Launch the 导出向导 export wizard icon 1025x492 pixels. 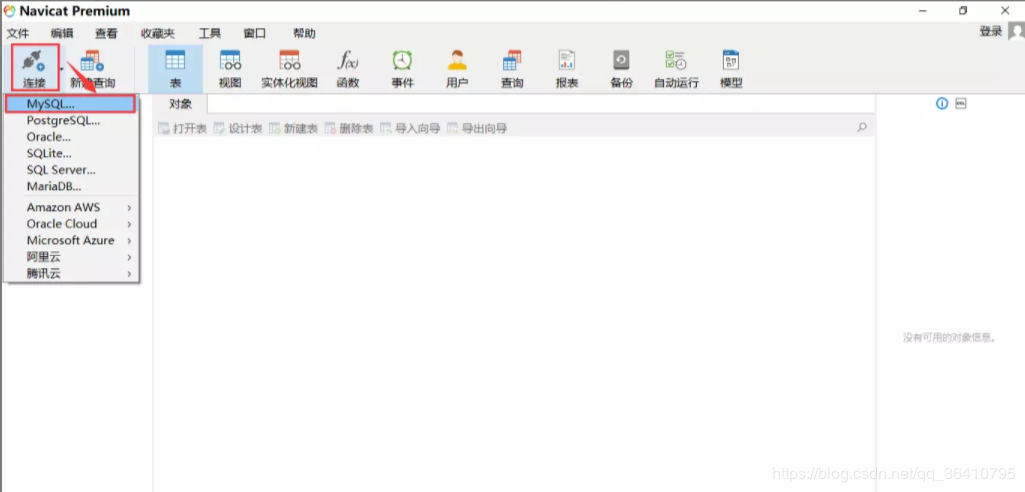452,128
